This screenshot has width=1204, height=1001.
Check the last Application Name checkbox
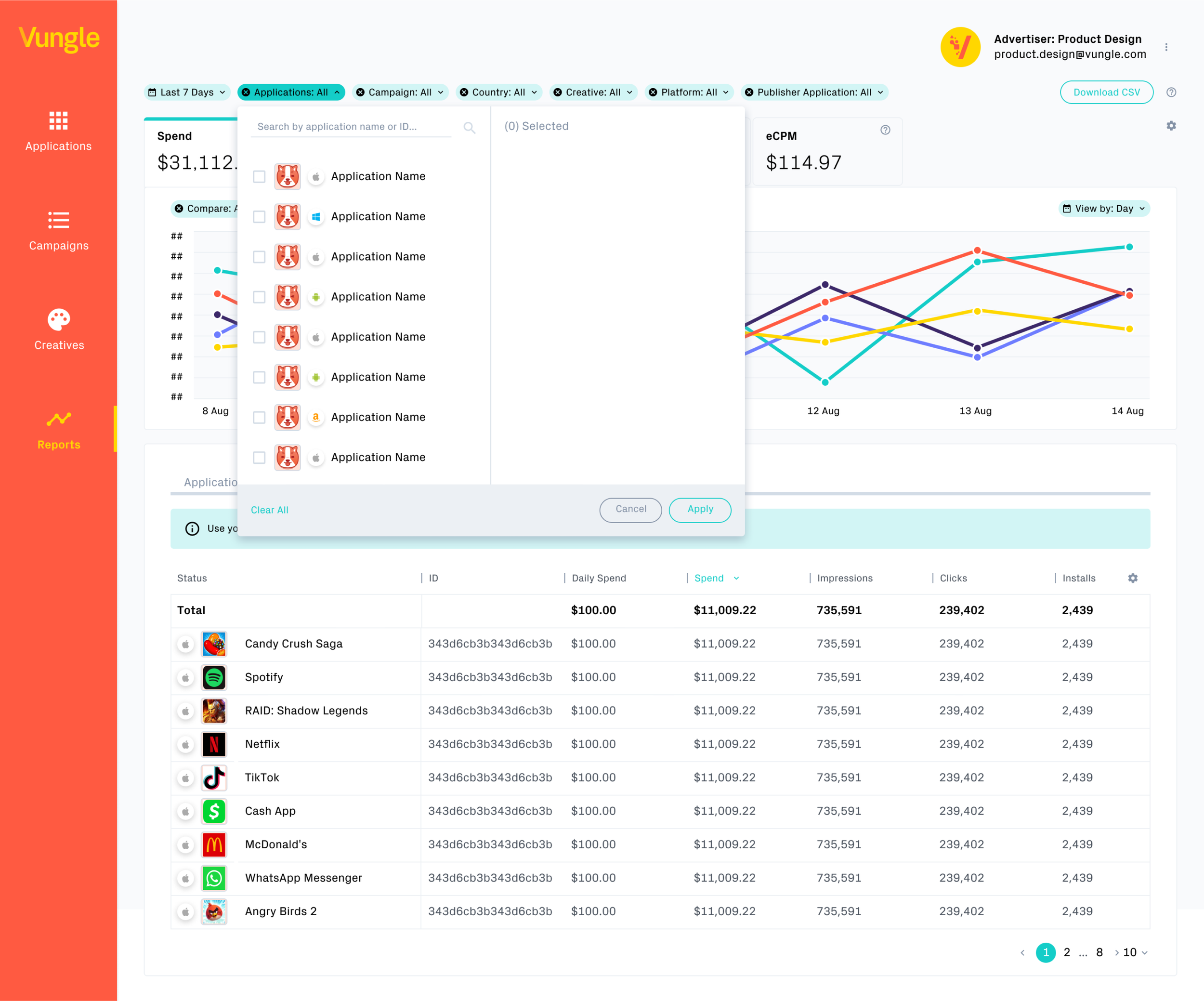point(259,458)
